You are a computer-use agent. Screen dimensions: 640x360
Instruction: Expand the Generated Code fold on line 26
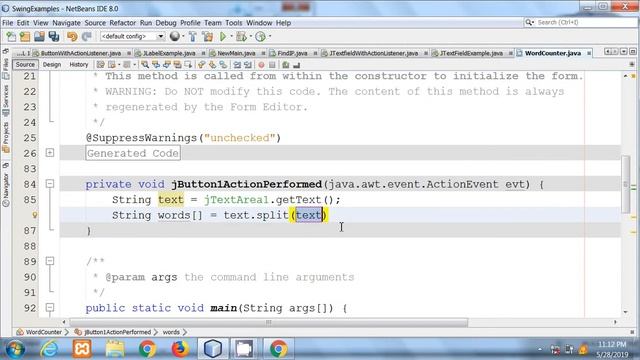click(x=50, y=153)
